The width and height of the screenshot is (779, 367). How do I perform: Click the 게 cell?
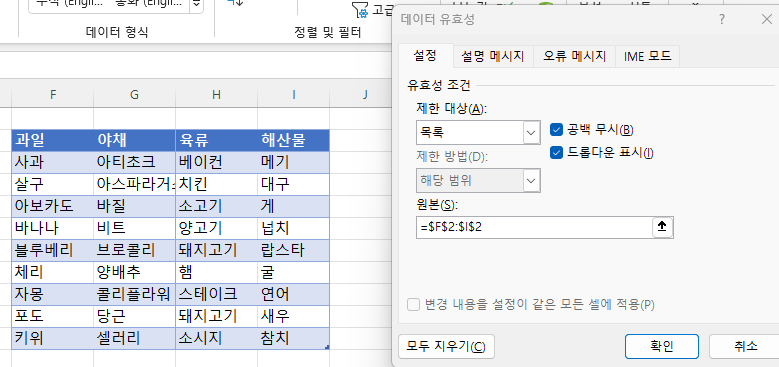tap(294, 206)
